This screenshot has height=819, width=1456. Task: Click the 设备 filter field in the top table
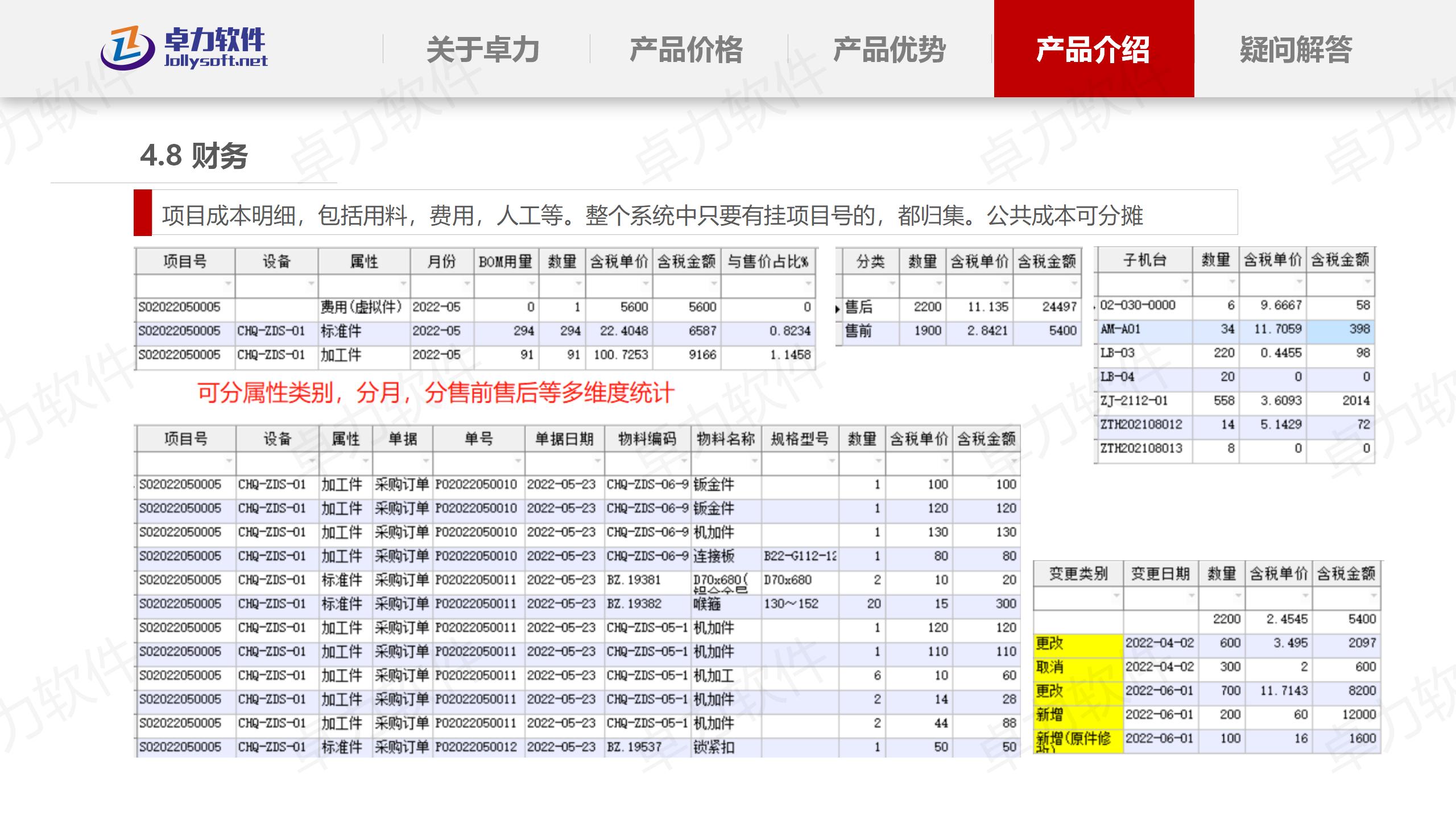click(276, 286)
